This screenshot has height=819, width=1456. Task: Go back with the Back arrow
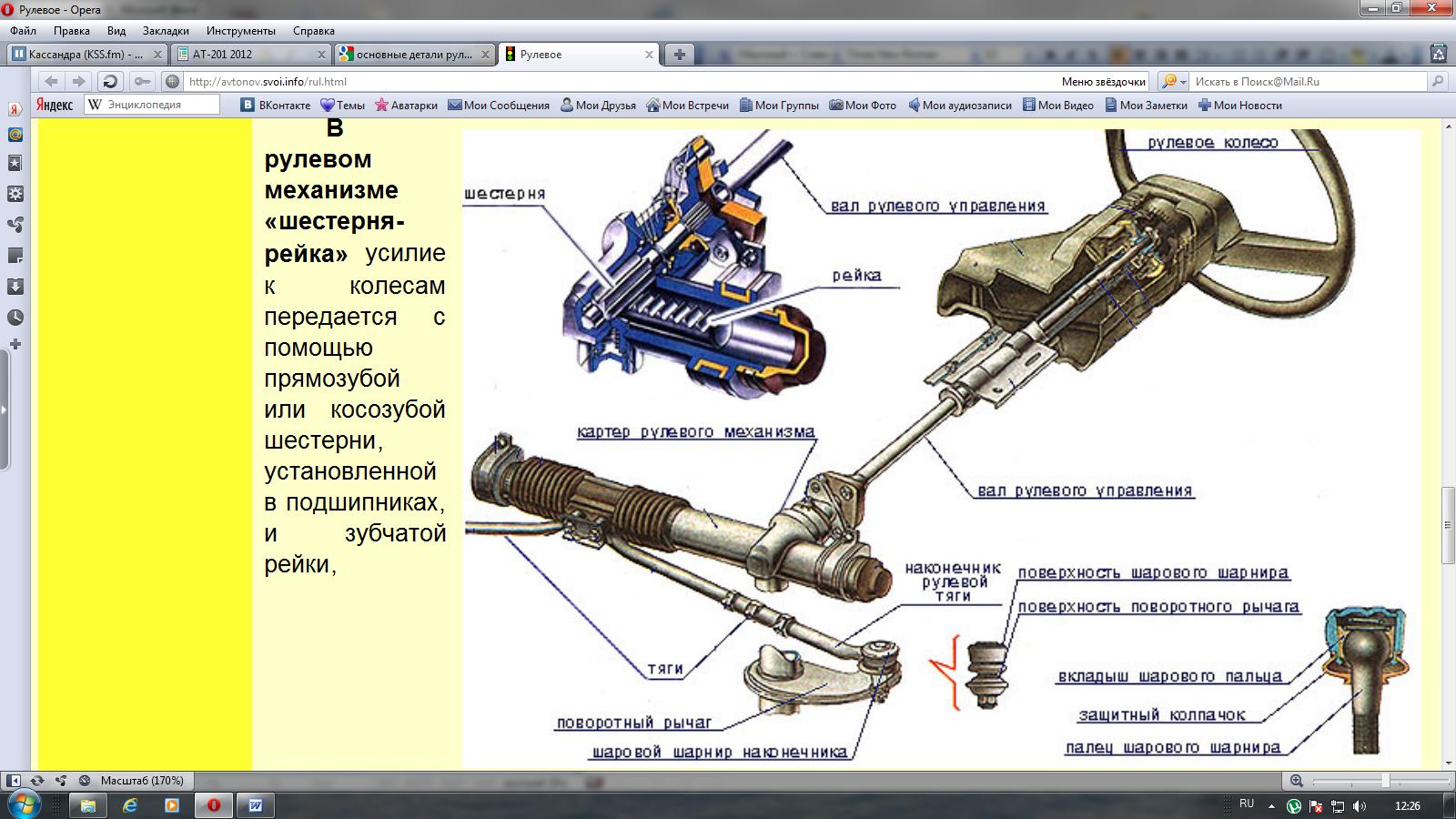(x=52, y=81)
